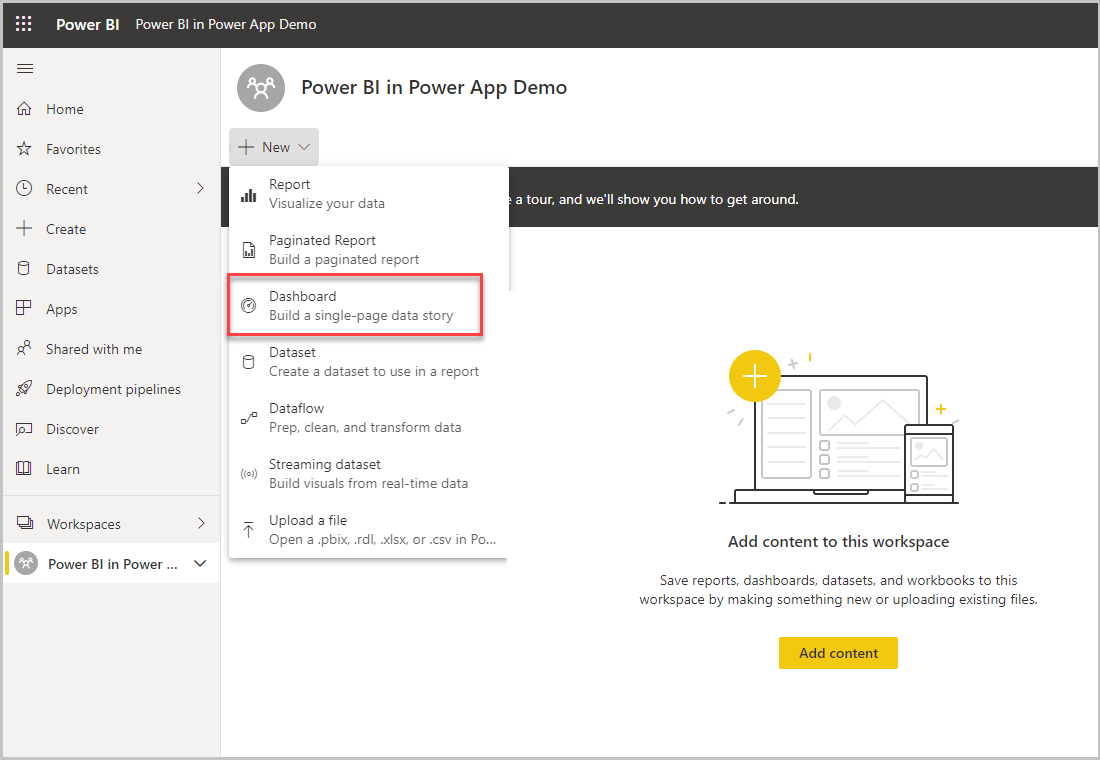
Task: Click the Power BI brand name in header
Action: click(88, 25)
